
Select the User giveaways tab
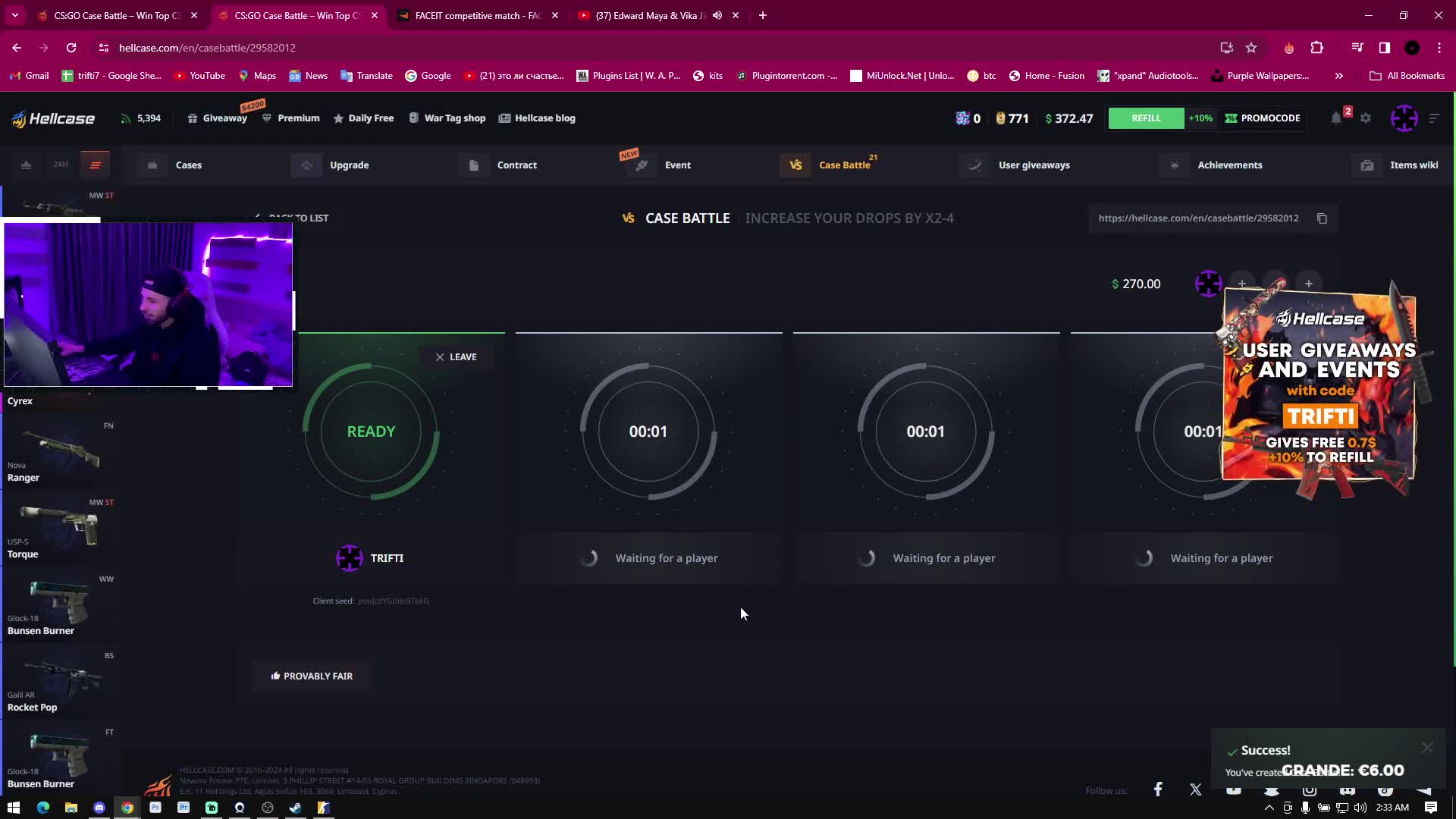pyautogui.click(x=1016, y=165)
